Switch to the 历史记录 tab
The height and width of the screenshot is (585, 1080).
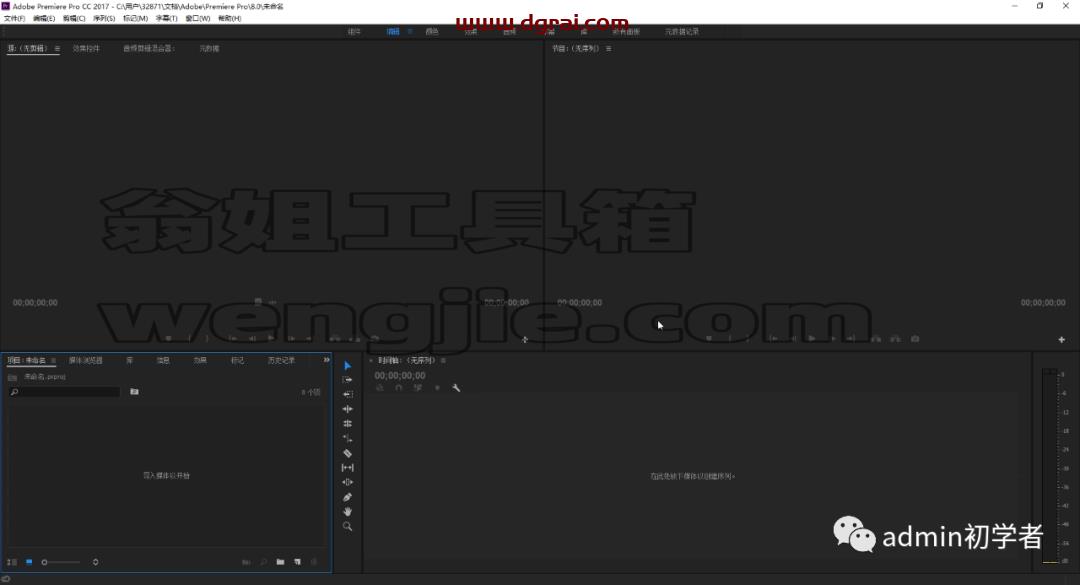281,360
